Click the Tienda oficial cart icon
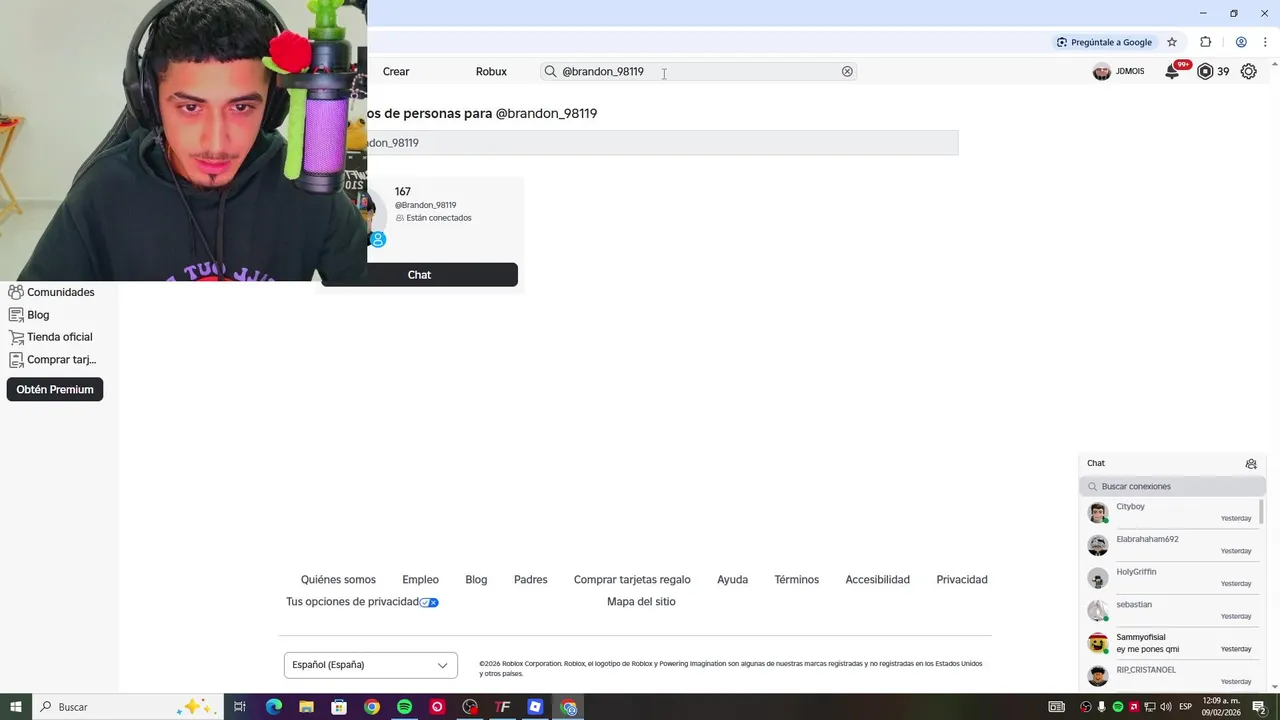The width and height of the screenshot is (1280, 720). pyautogui.click(x=15, y=337)
